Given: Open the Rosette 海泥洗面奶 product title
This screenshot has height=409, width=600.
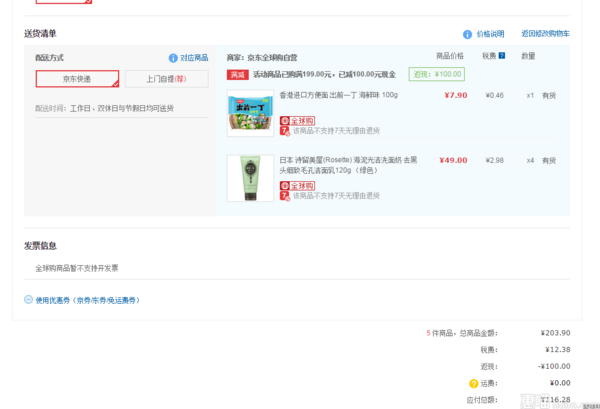Looking at the screenshot, I should pos(348,165).
